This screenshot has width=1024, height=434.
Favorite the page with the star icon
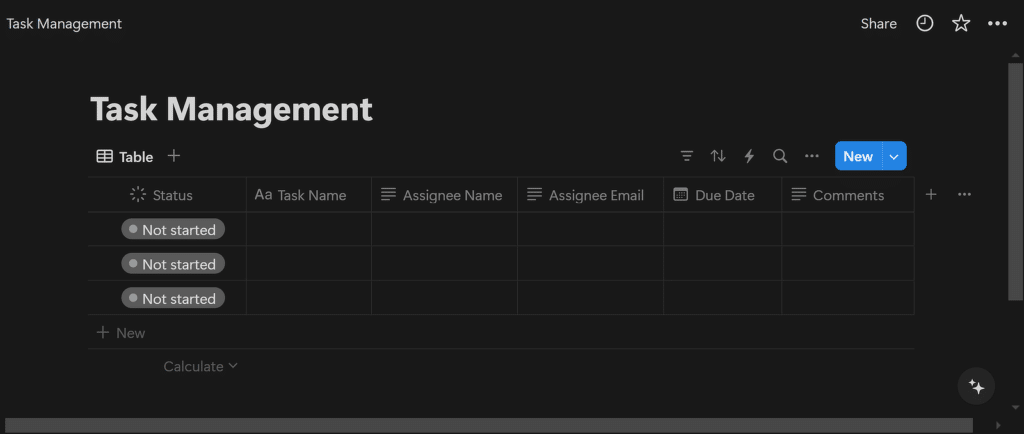pos(961,23)
